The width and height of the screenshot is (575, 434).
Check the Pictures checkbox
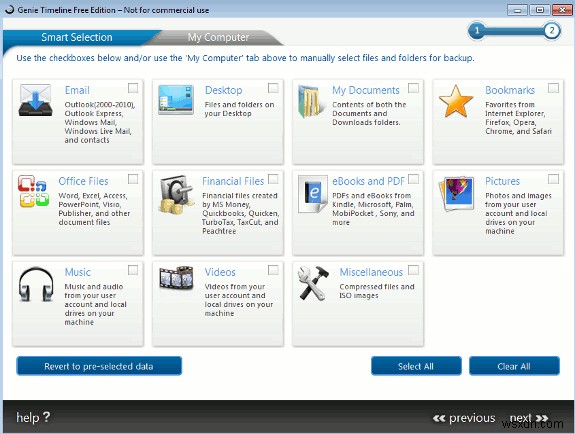click(553, 179)
